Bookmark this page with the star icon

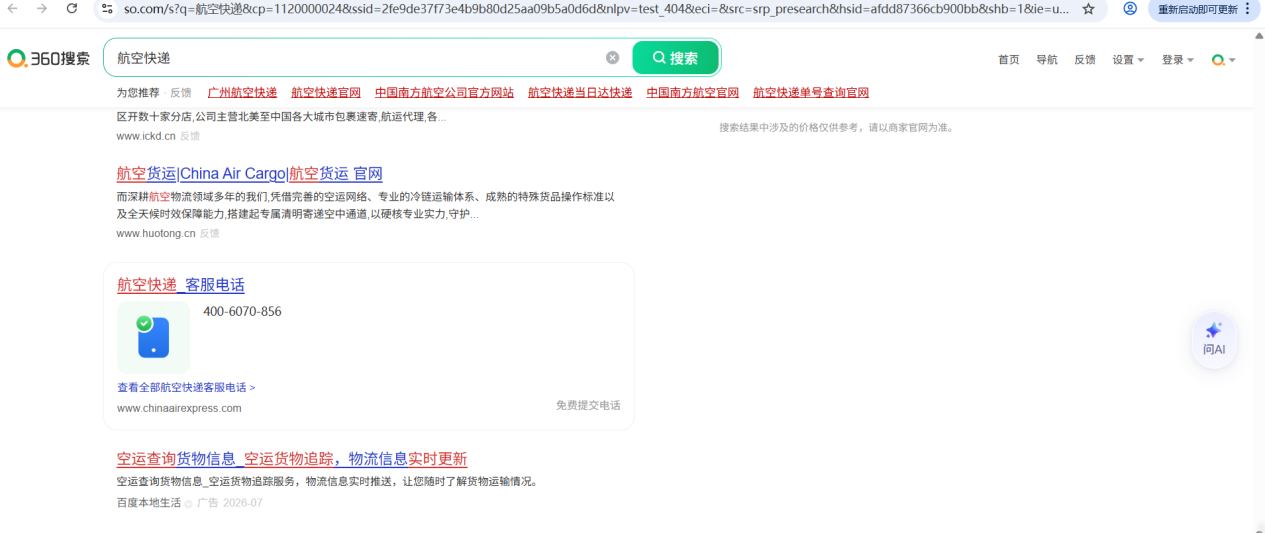[x=1088, y=8]
